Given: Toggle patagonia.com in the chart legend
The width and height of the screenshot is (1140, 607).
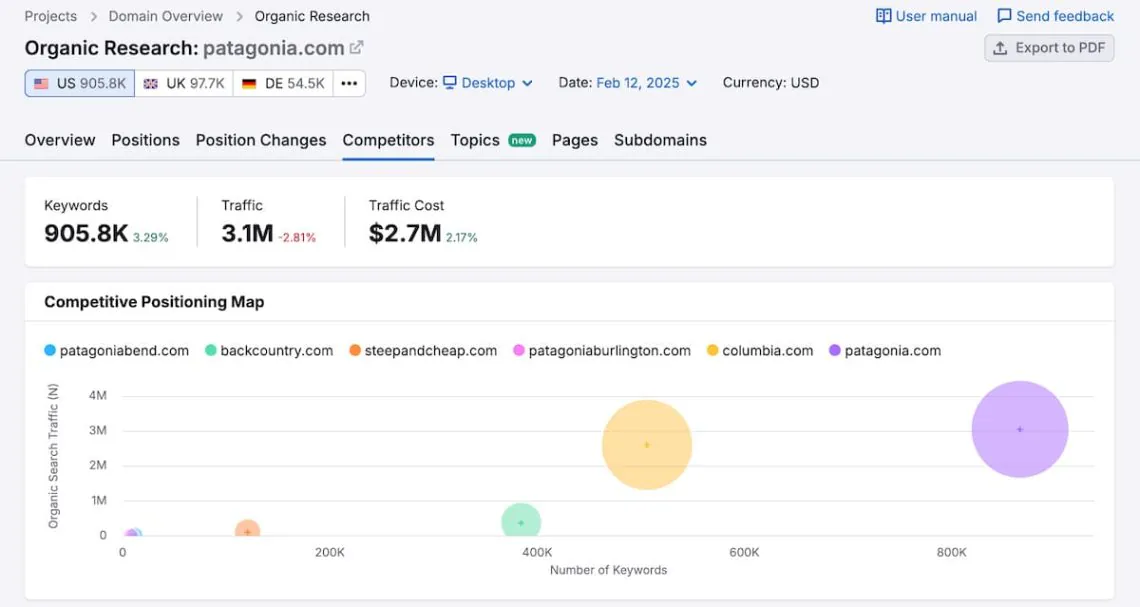Looking at the screenshot, I should pyautogui.click(x=885, y=350).
